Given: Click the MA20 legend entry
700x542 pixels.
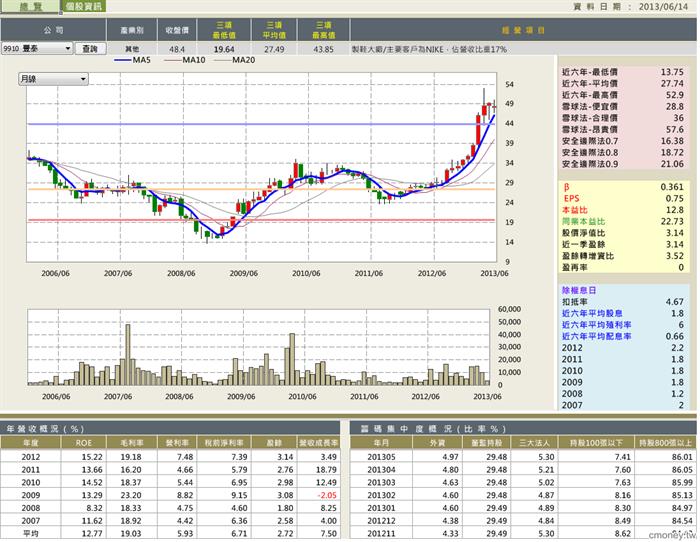Looking at the screenshot, I should click(x=235, y=60).
